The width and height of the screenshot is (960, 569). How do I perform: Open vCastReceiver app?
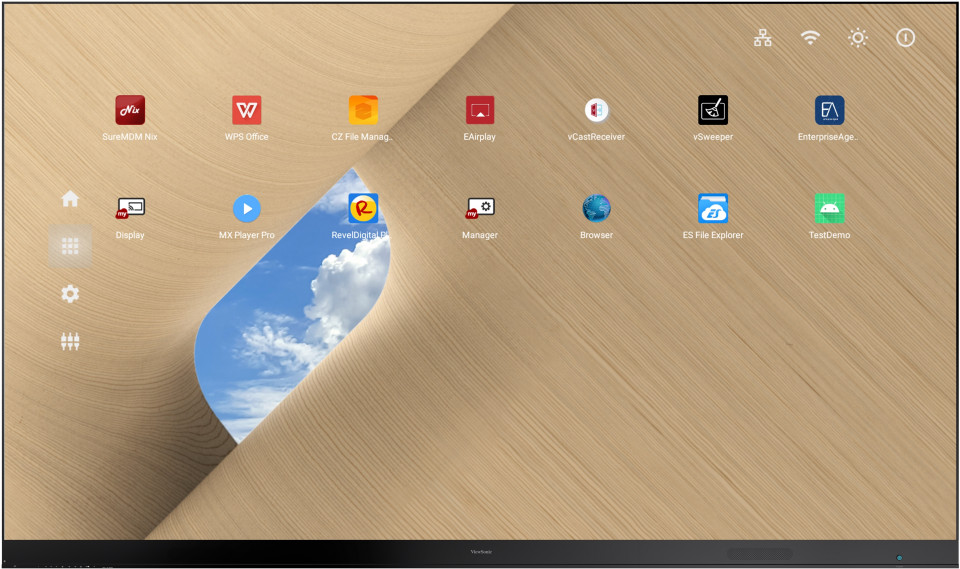tap(596, 111)
